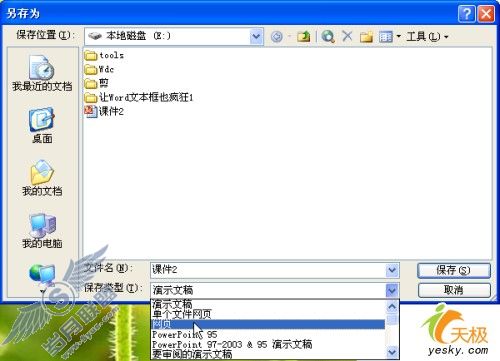Create a new folder

click(x=366, y=36)
